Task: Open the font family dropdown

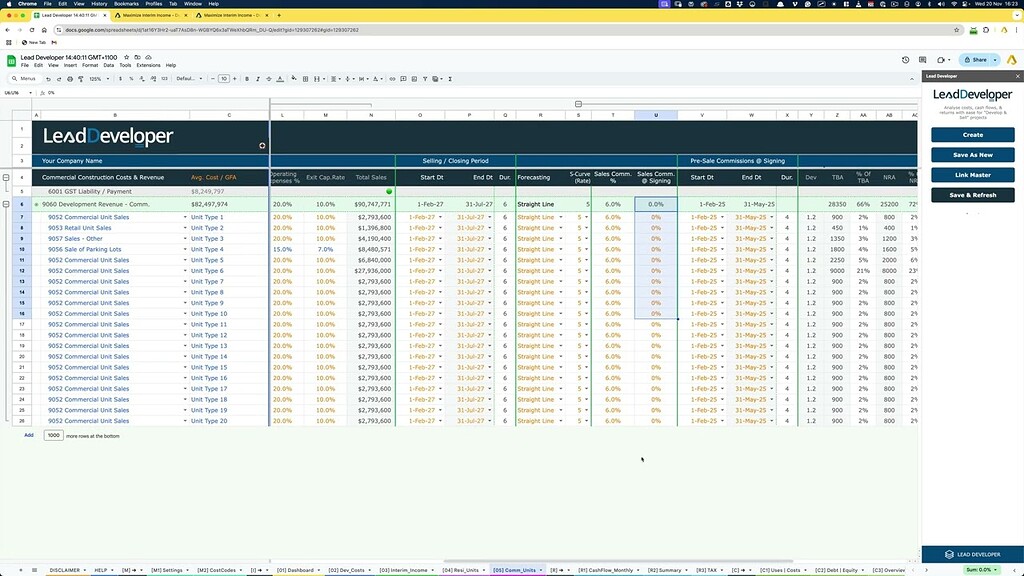Action: [x=189, y=79]
